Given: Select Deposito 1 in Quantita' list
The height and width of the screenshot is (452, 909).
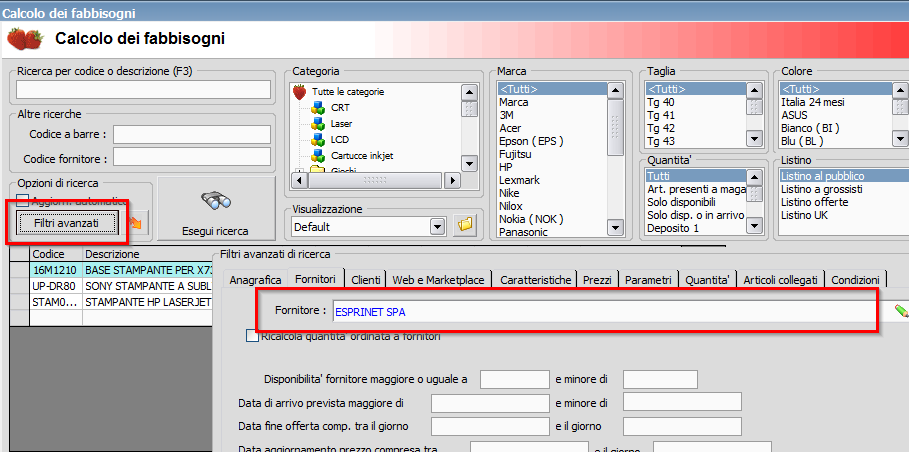Looking at the screenshot, I should (672, 228).
